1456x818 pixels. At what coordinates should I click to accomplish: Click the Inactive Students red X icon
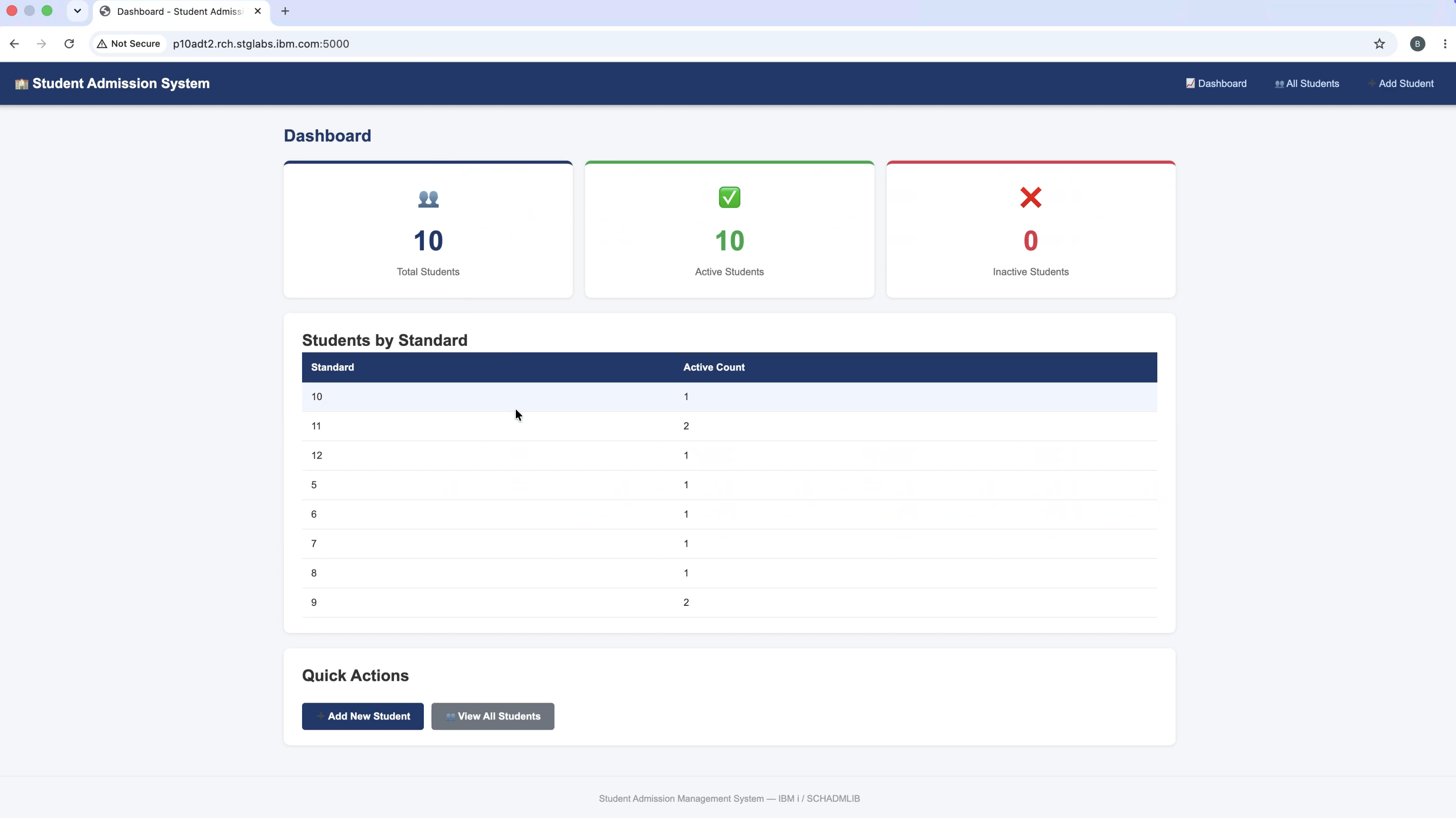coord(1030,198)
